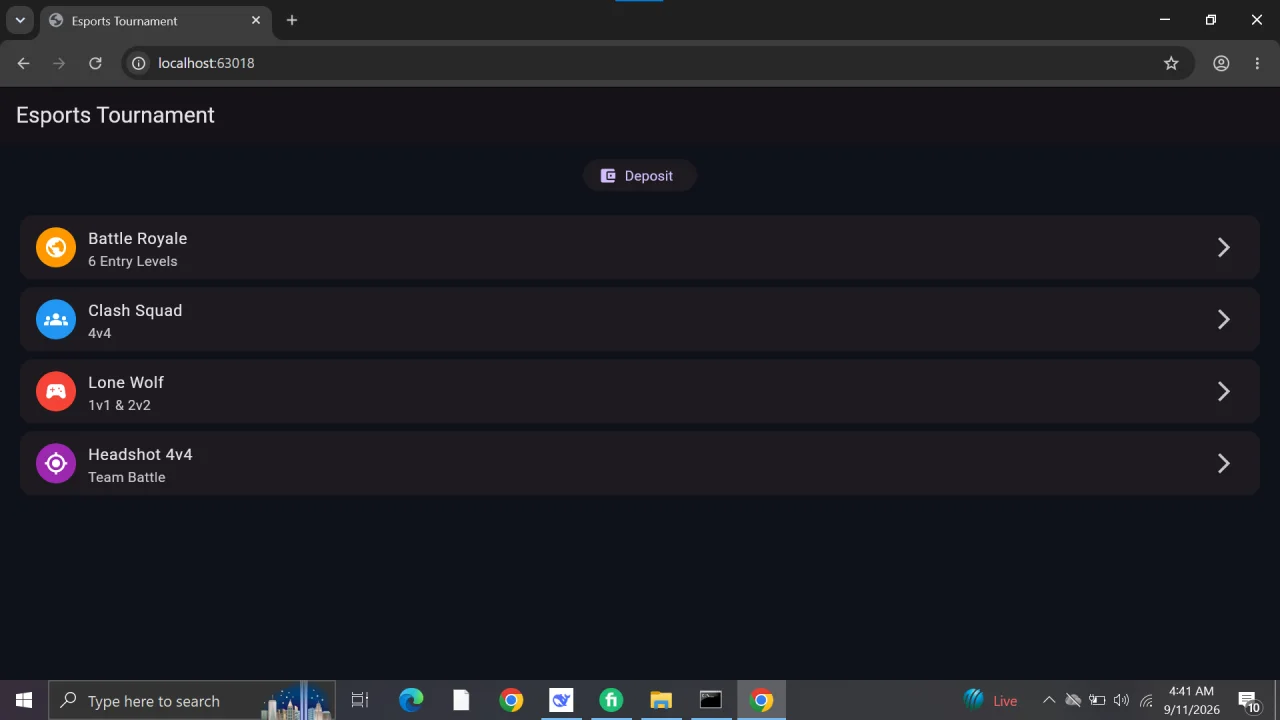Close the Esports Tournament tab
The width and height of the screenshot is (1280, 720).
click(256, 20)
